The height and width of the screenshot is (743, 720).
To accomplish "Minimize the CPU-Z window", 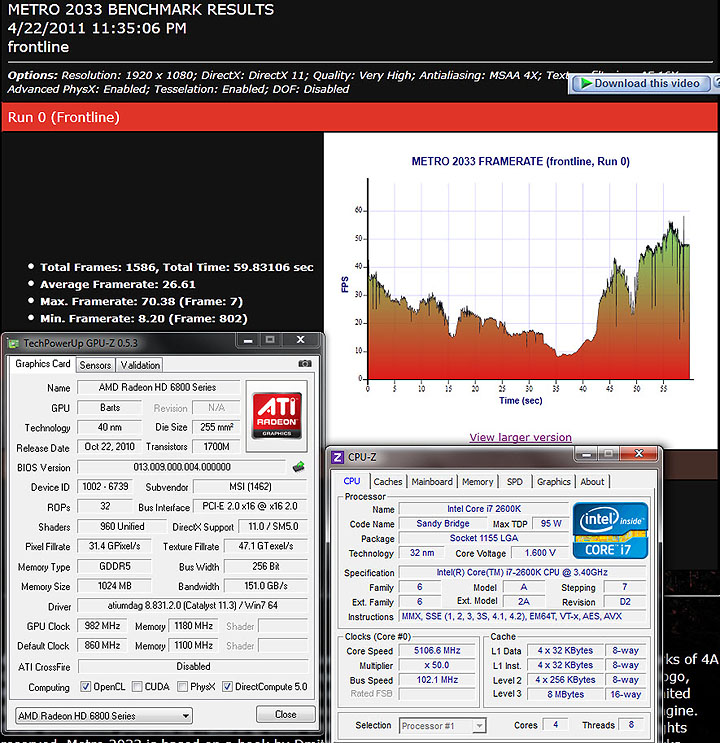I will coord(586,454).
